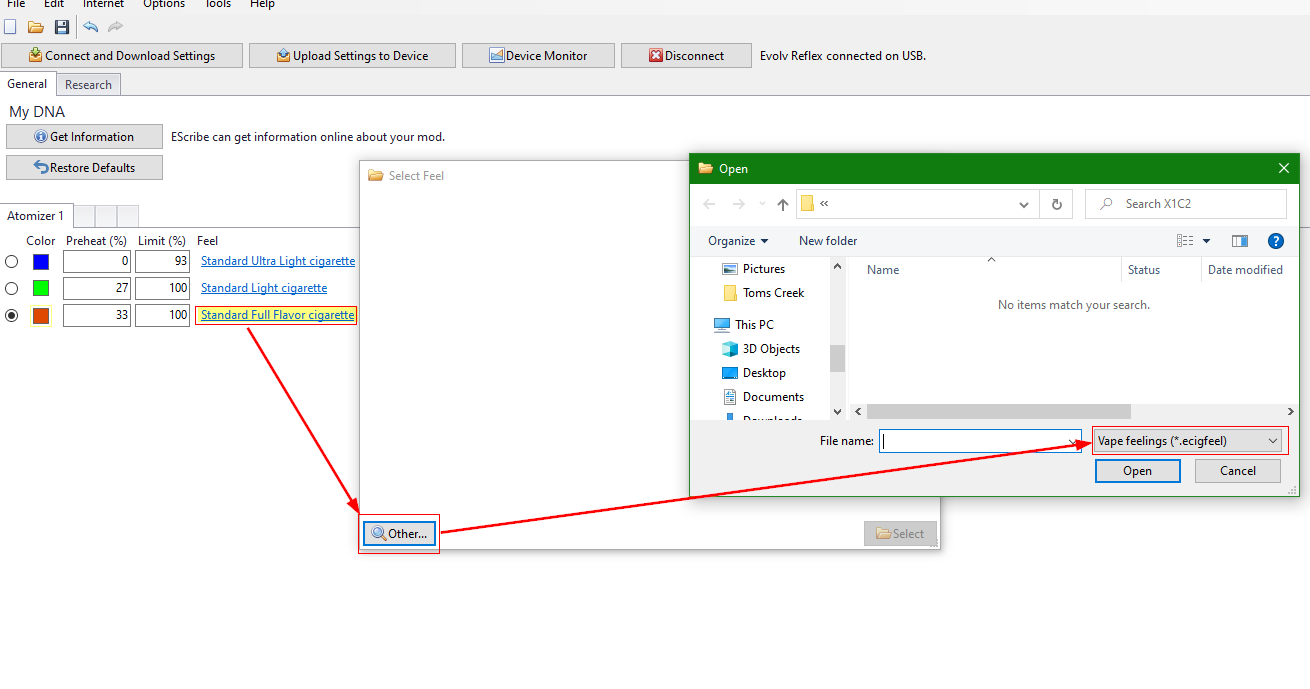Open the Atomizer 1 tab
1310x689 pixels.
36,216
